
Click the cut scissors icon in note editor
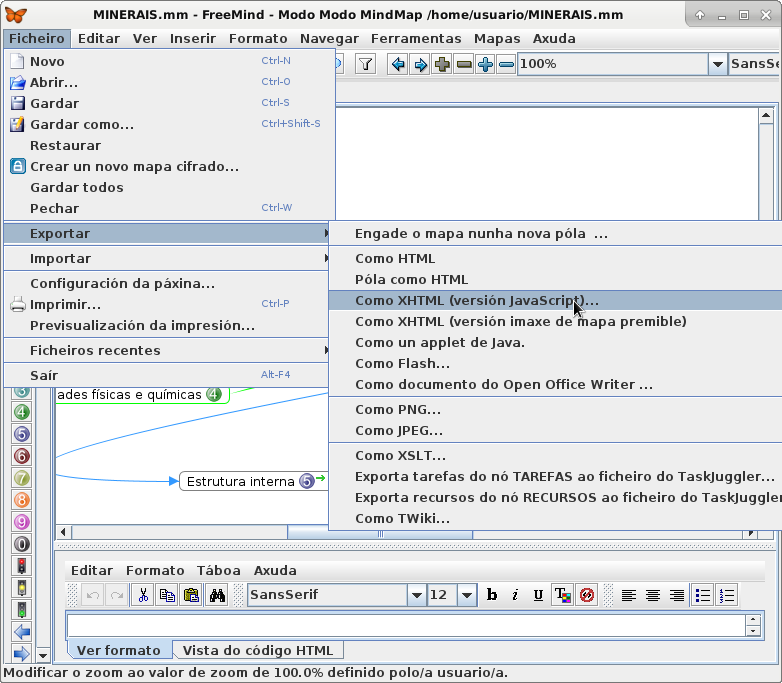pyautogui.click(x=143, y=595)
